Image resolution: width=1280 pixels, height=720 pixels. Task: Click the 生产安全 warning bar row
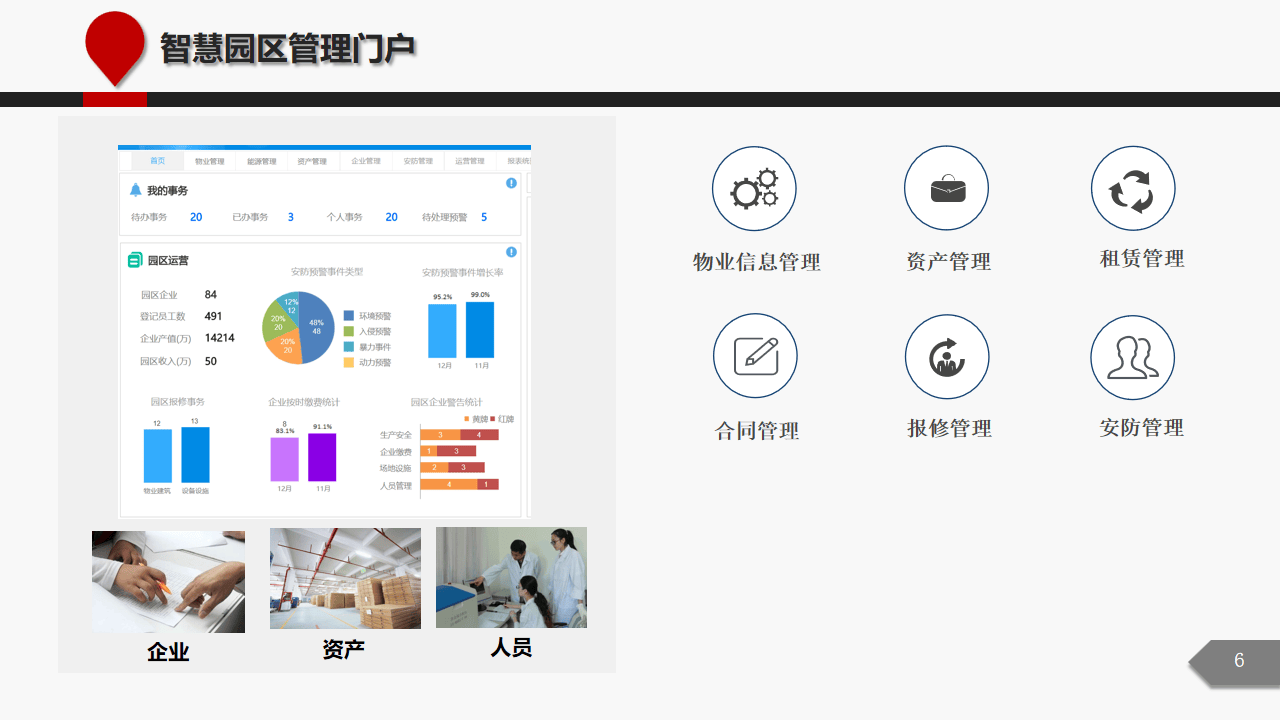tap(459, 435)
